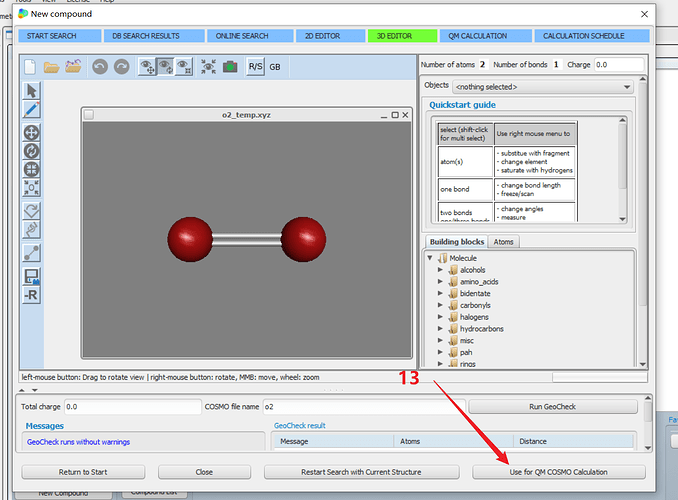Viewport: 678px width, 500px height.
Task: Expand the carbonyls folder
Action: (x=440, y=305)
